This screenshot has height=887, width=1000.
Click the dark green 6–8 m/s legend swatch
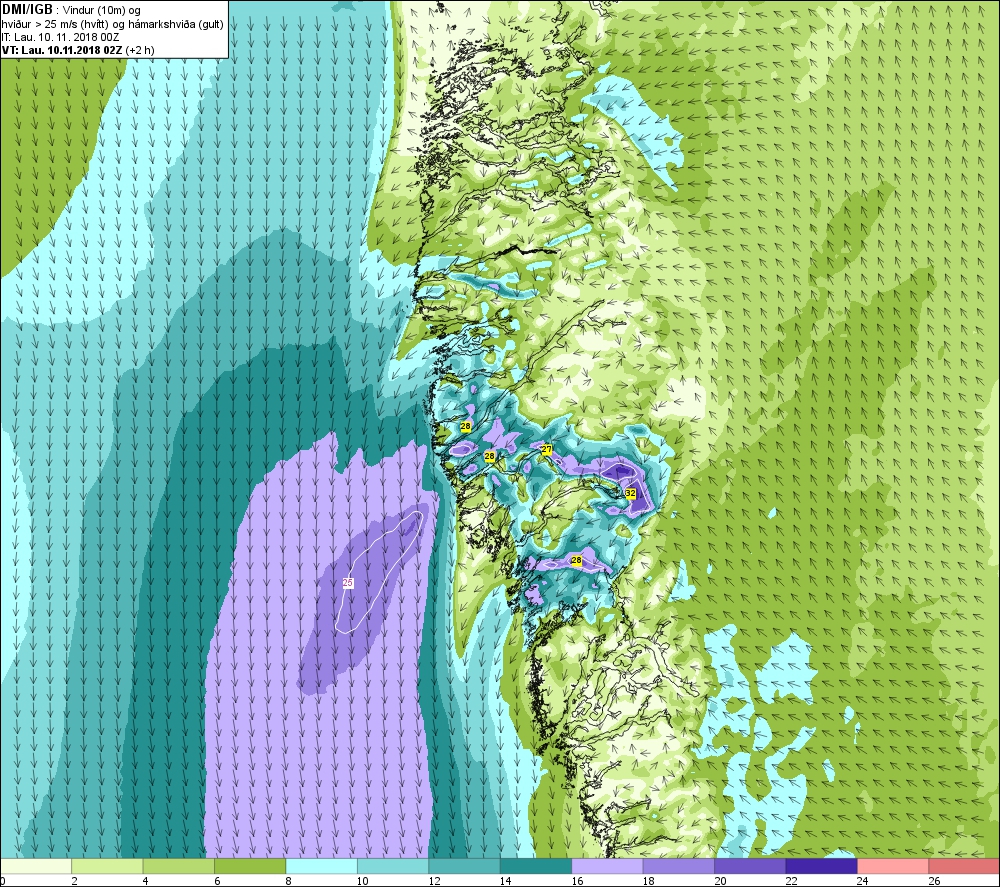pyautogui.click(x=250, y=866)
